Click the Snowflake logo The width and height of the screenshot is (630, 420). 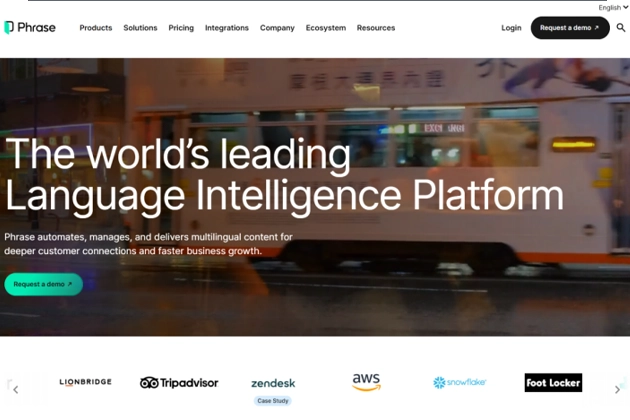(x=460, y=382)
